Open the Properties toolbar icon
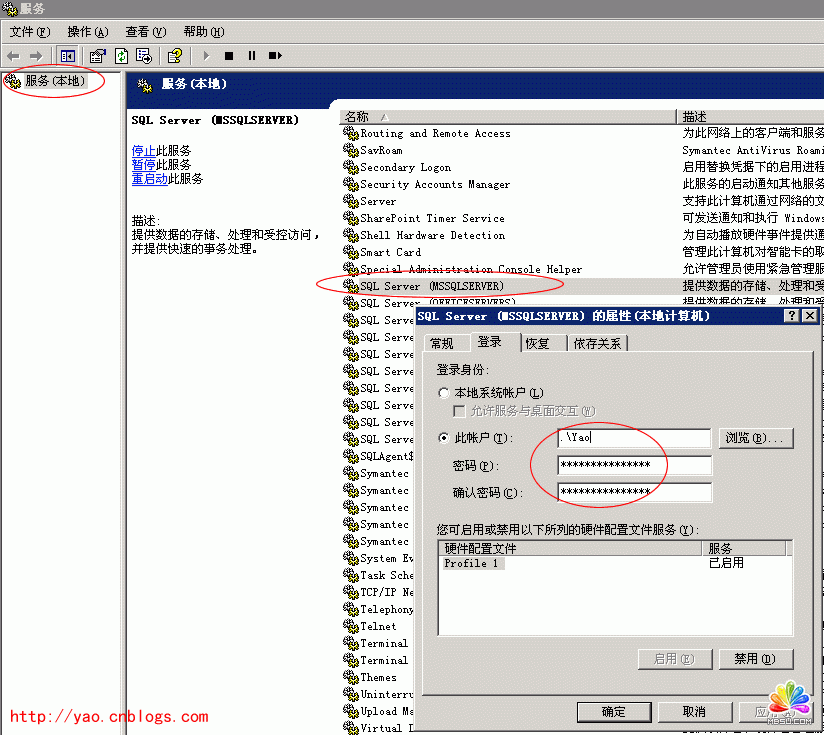The width and height of the screenshot is (824, 735). [98, 56]
